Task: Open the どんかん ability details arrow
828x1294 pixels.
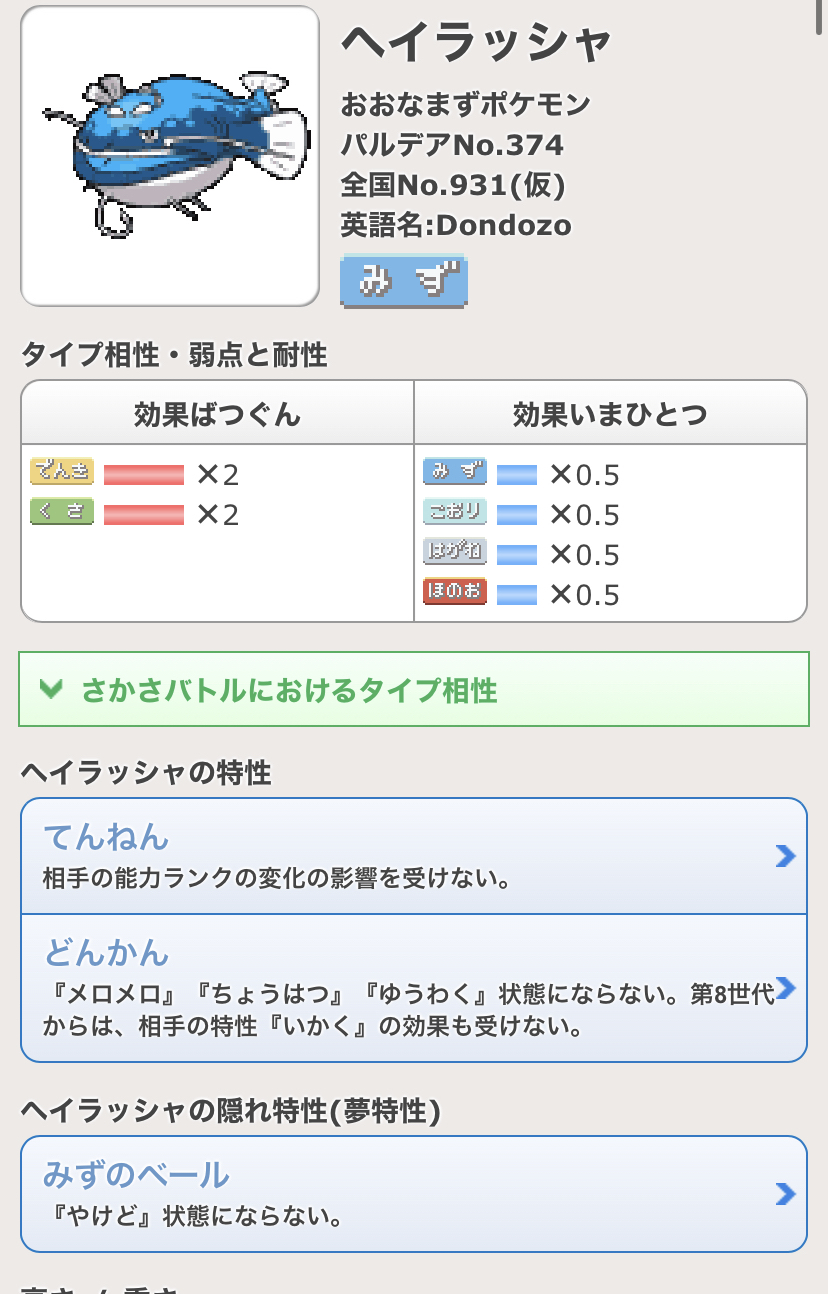Action: pyautogui.click(x=785, y=988)
